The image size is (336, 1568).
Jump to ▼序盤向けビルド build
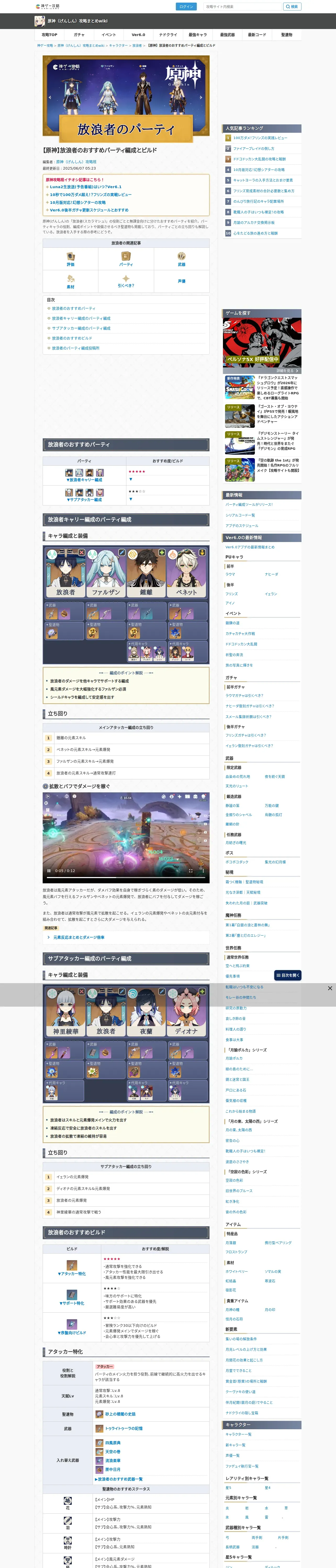72,1333
